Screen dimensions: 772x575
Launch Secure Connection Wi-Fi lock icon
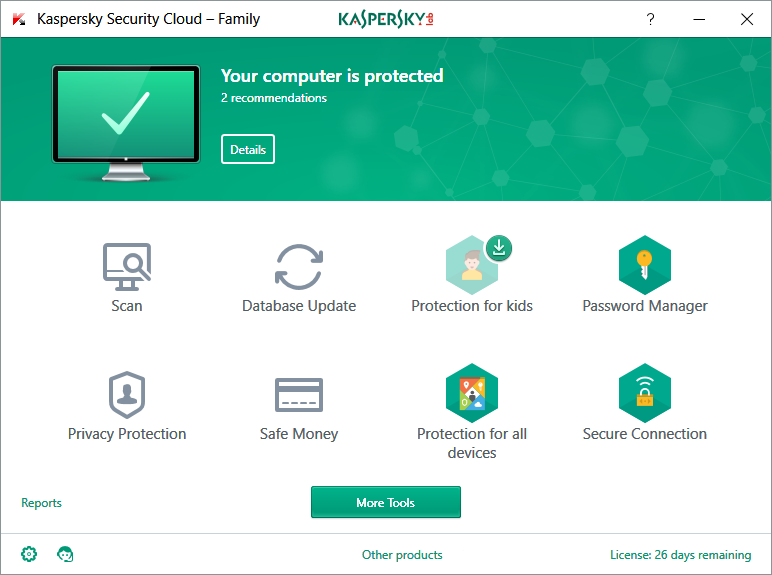(644, 393)
